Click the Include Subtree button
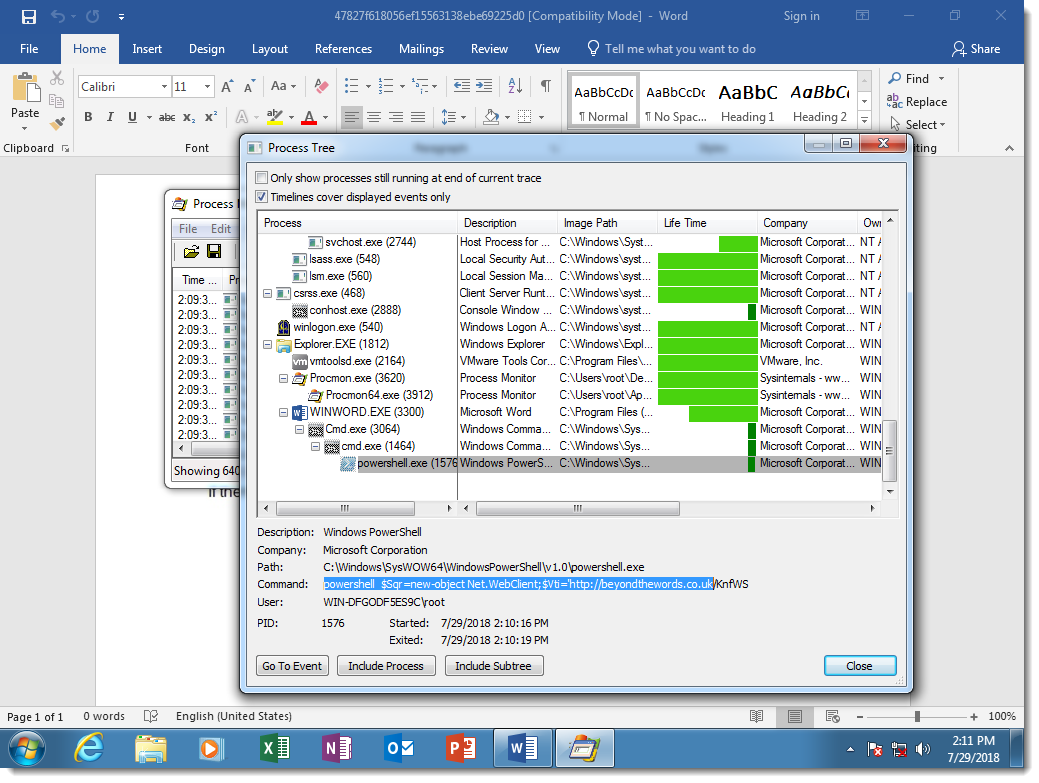Image resolution: width=1039 pixels, height=783 pixels. [x=494, y=666]
